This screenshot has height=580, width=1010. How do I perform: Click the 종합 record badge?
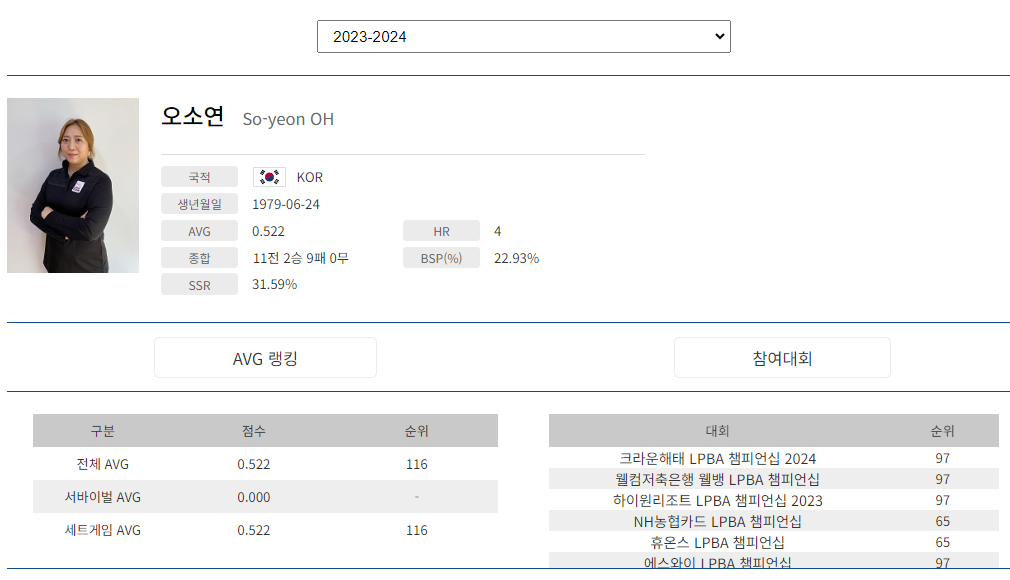click(199, 257)
